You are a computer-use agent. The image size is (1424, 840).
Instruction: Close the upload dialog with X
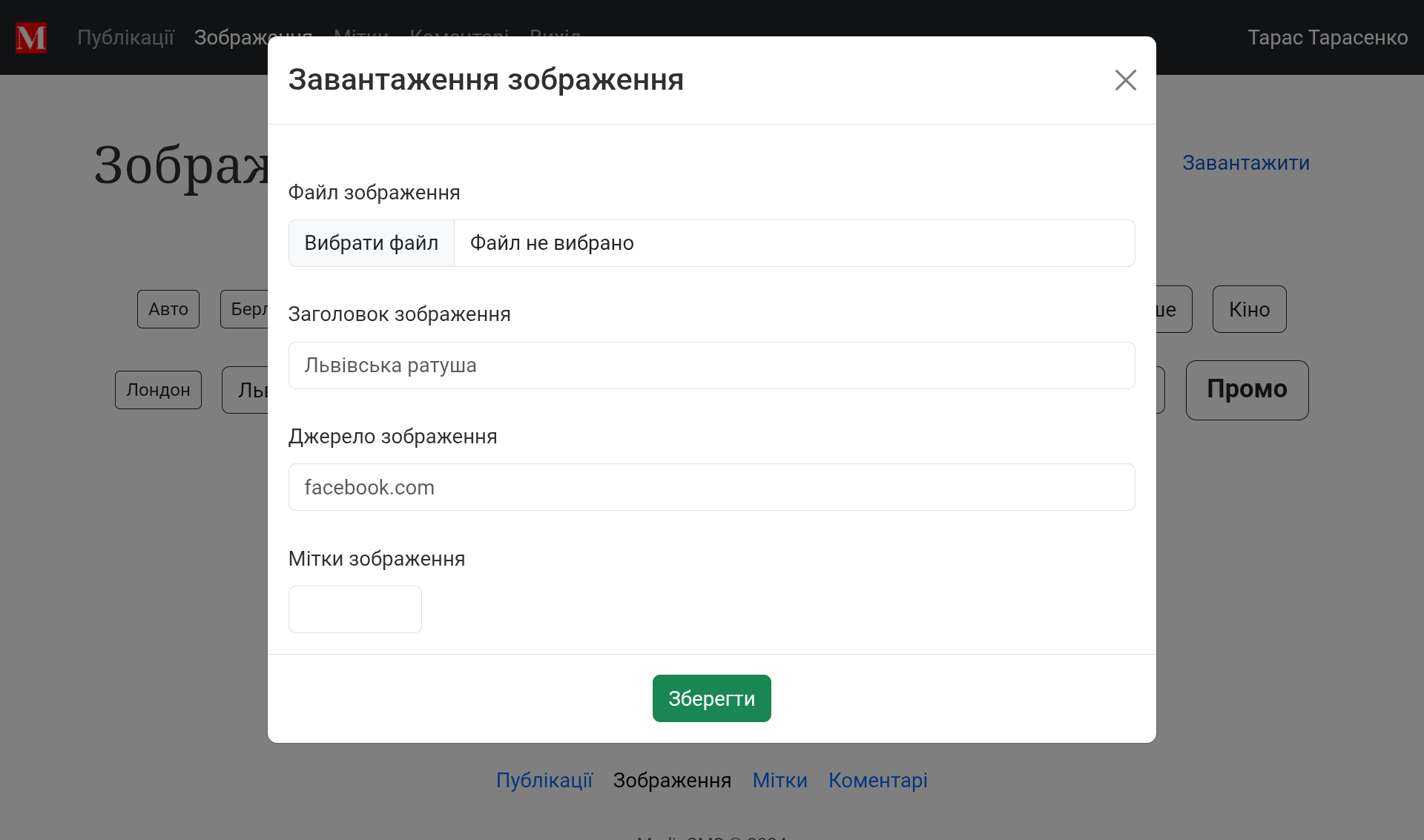(x=1125, y=80)
